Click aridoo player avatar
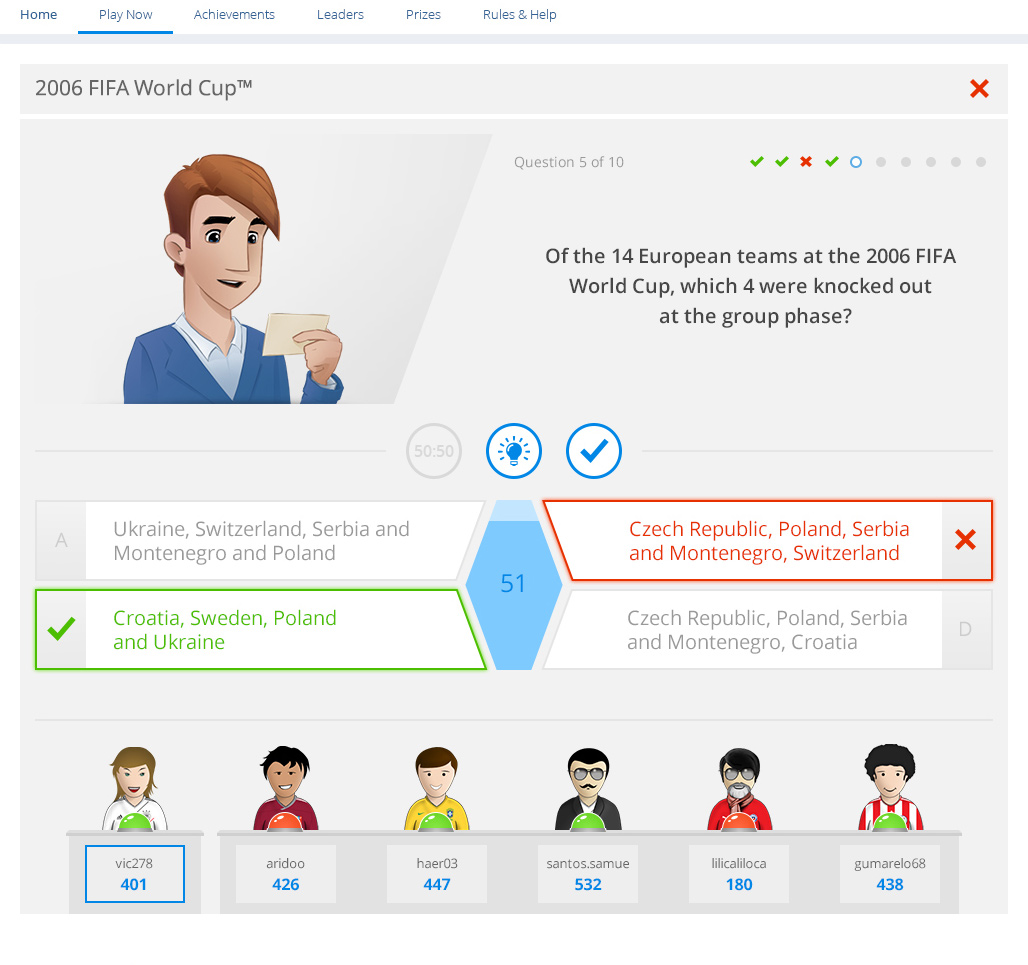 pyautogui.click(x=285, y=788)
